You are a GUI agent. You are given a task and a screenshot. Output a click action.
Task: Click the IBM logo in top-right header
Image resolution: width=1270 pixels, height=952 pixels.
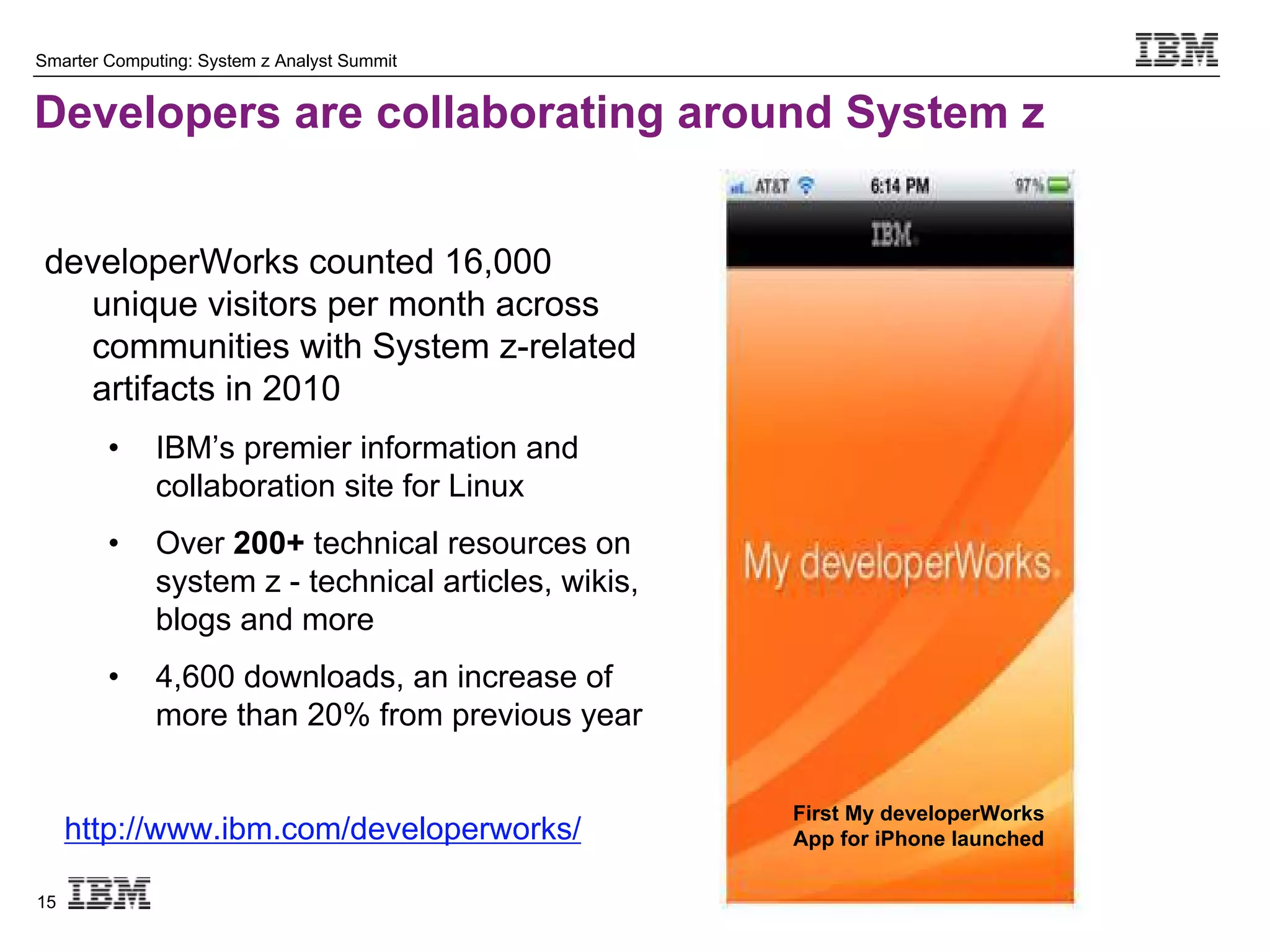click(1176, 50)
